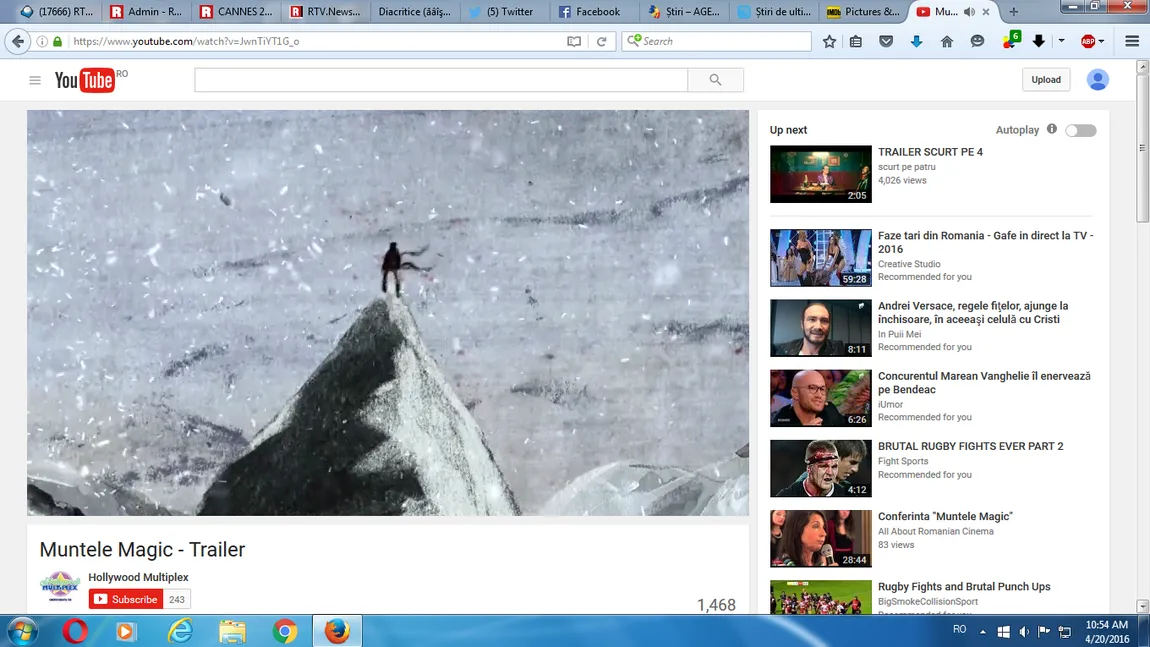The image size is (1150, 647).
Task: Open Conferinta "Muntele Magic" video title
Action: click(x=945, y=516)
